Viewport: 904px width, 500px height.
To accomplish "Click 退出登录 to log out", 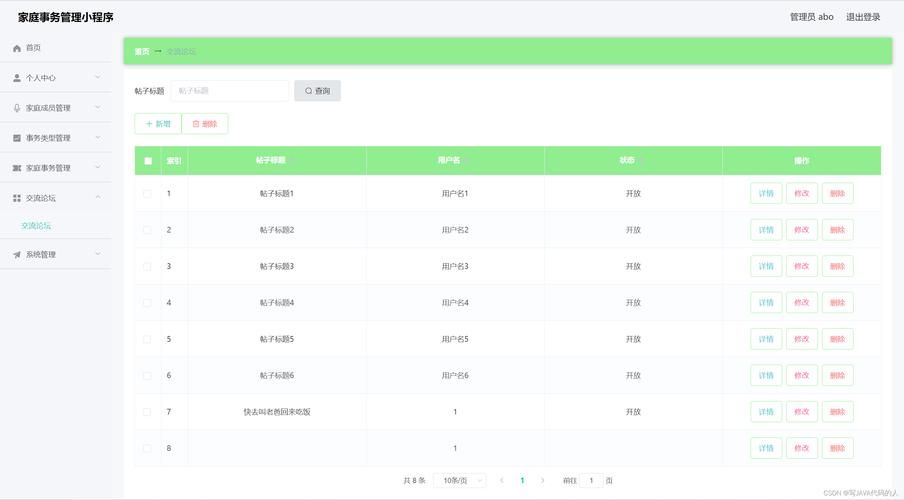I will click(x=863, y=17).
